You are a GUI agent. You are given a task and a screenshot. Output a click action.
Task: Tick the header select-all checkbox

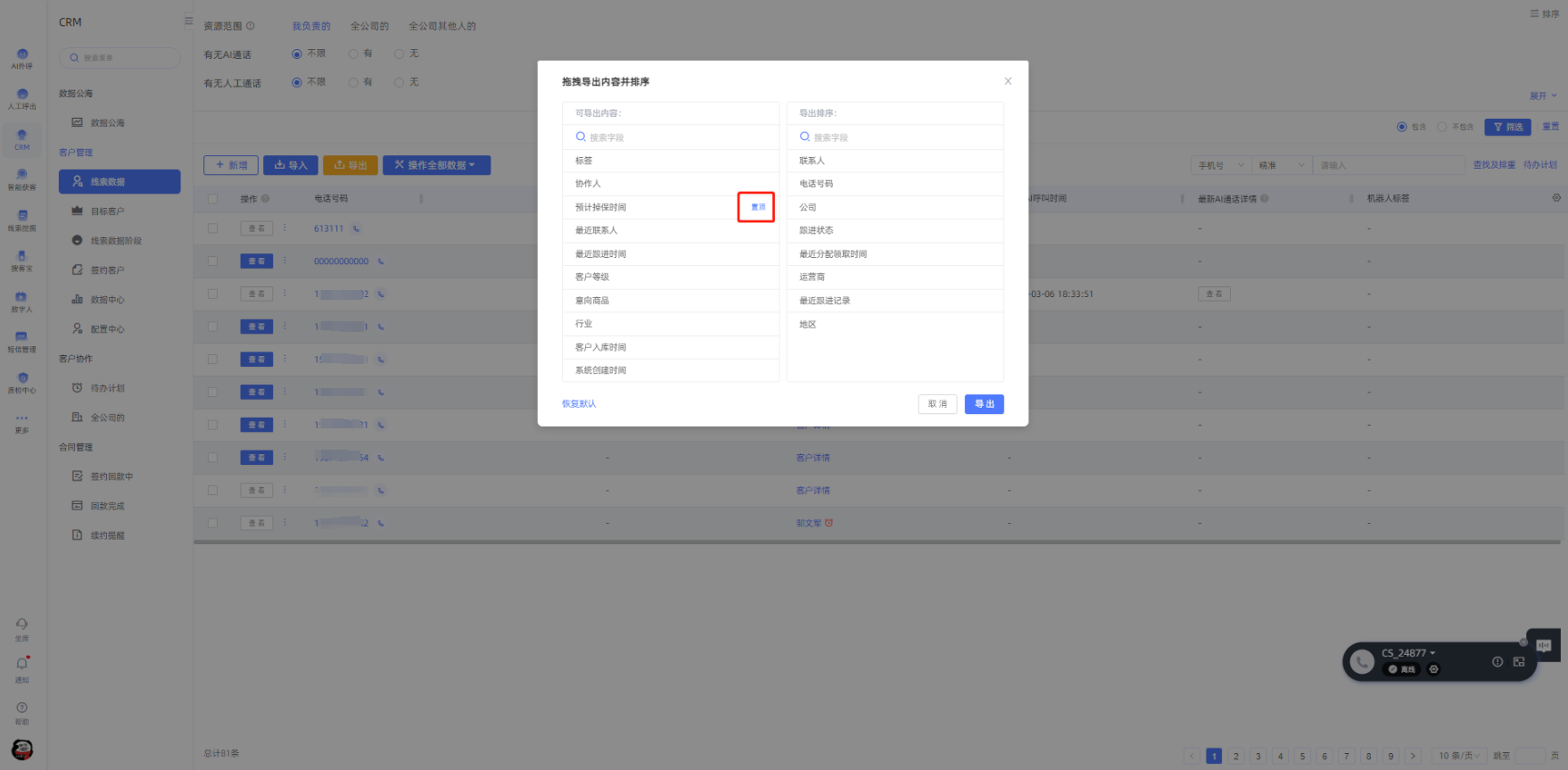212,199
